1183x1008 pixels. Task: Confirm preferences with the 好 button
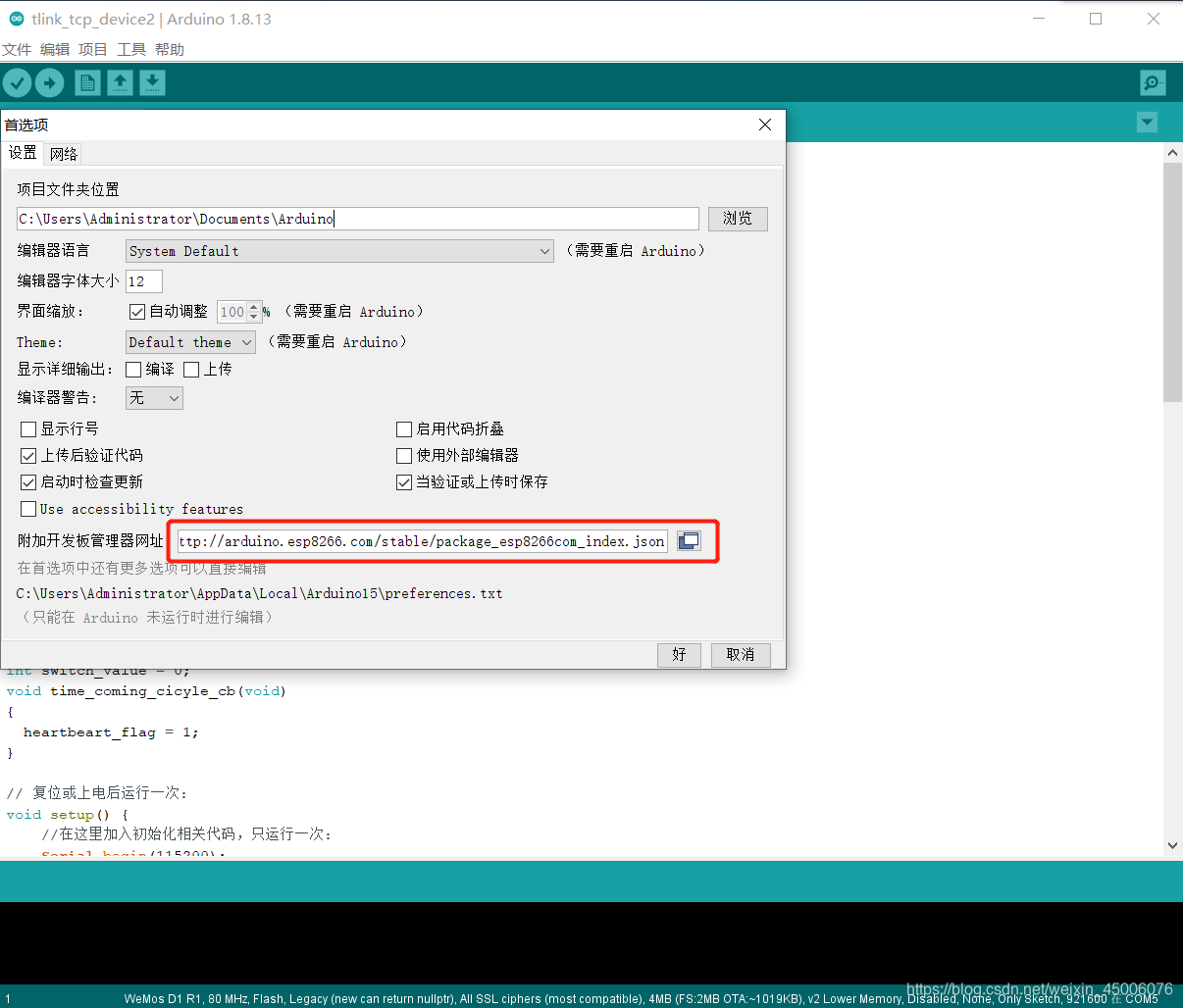tap(679, 654)
